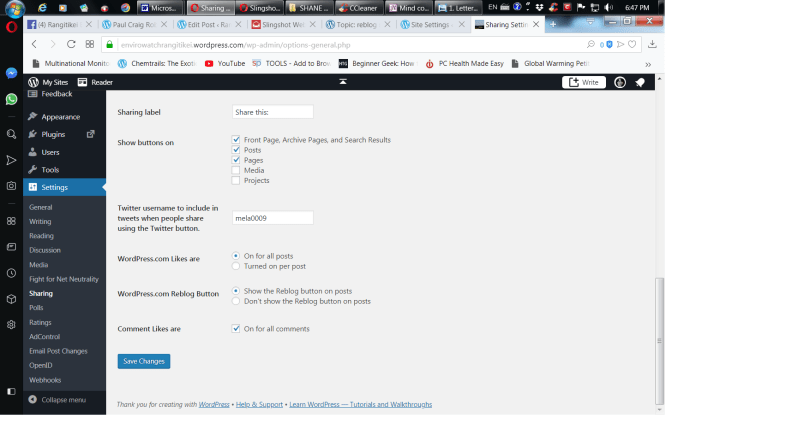Open Messenger in the Opera sidebar
This screenshot has height=435, width=810.
[11, 73]
